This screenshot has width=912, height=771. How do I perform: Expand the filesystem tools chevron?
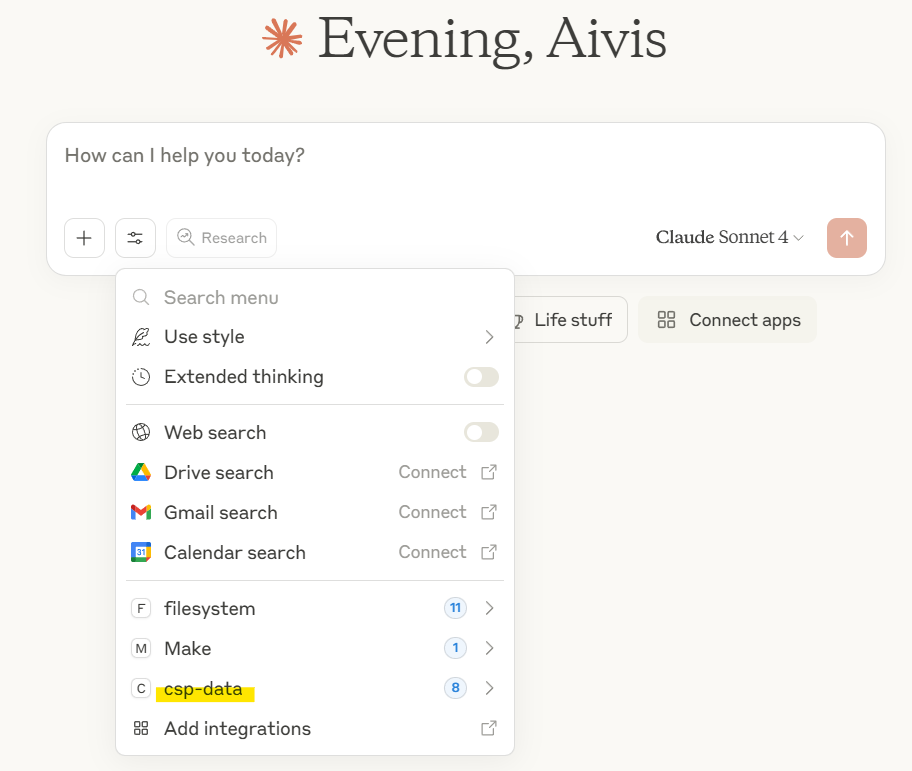point(489,608)
